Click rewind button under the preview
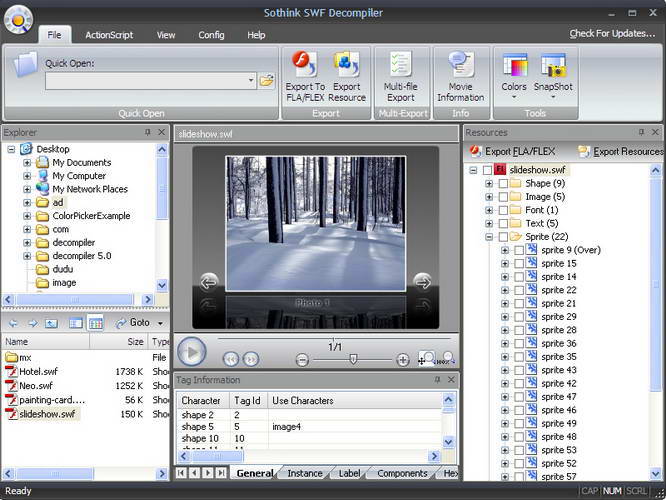The height and width of the screenshot is (500, 666). [x=231, y=360]
